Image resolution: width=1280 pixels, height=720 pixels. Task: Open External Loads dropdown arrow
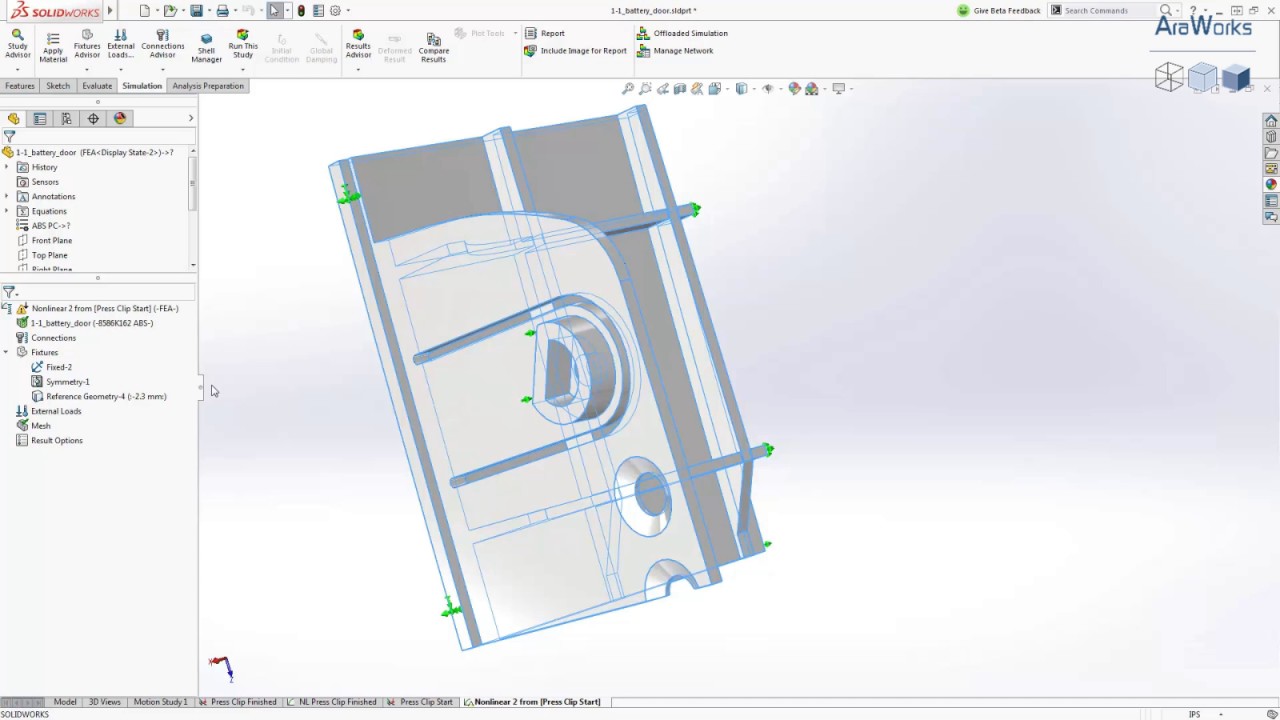point(120,70)
